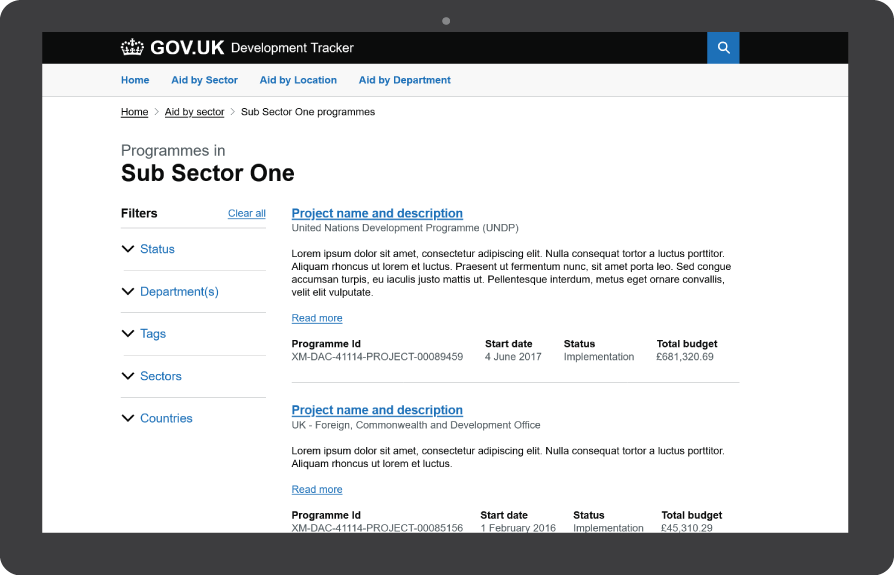The height and width of the screenshot is (575, 894).
Task: Expand the Countries filter chevron
Action: click(128, 418)
